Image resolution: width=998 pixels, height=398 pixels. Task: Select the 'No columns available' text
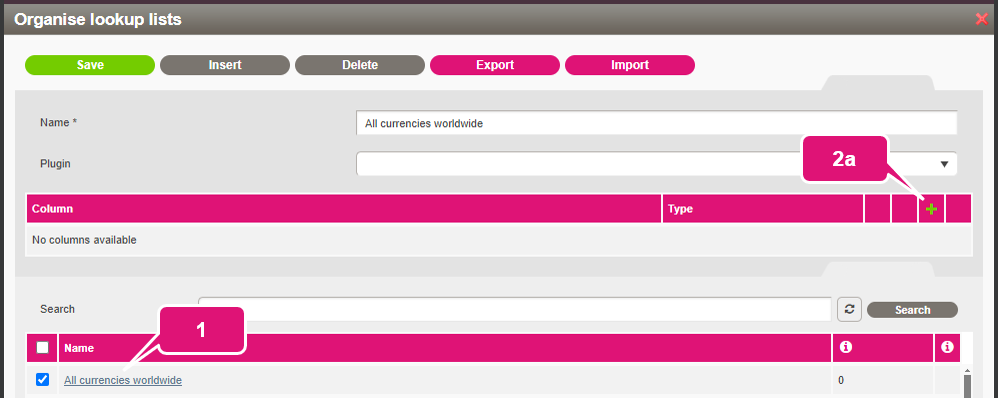point(84,240)
